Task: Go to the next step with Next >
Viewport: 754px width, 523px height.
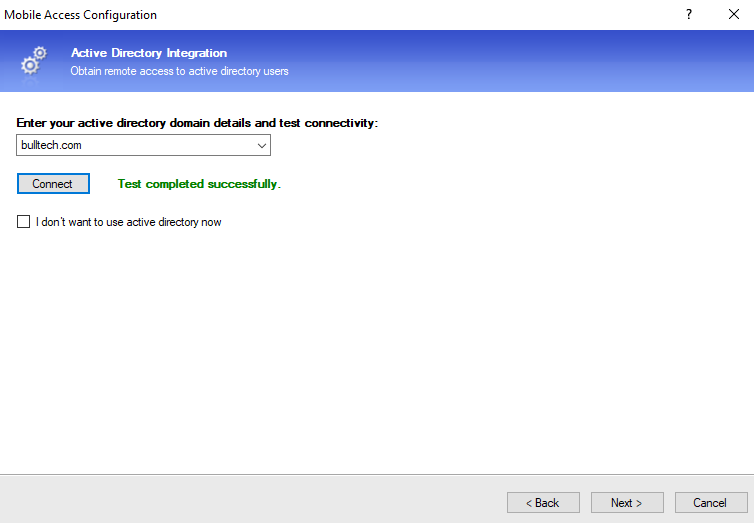Action: coord(627,502)
